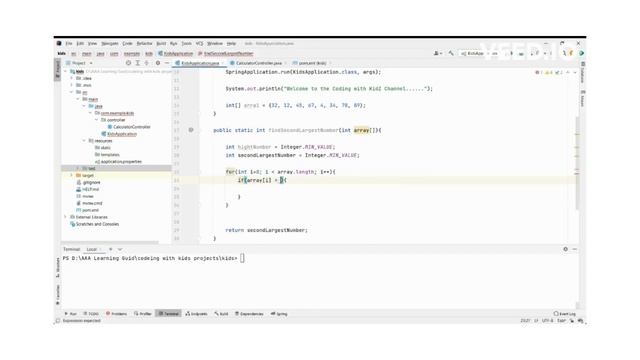Select application.properties file

[x=118, y=162]
